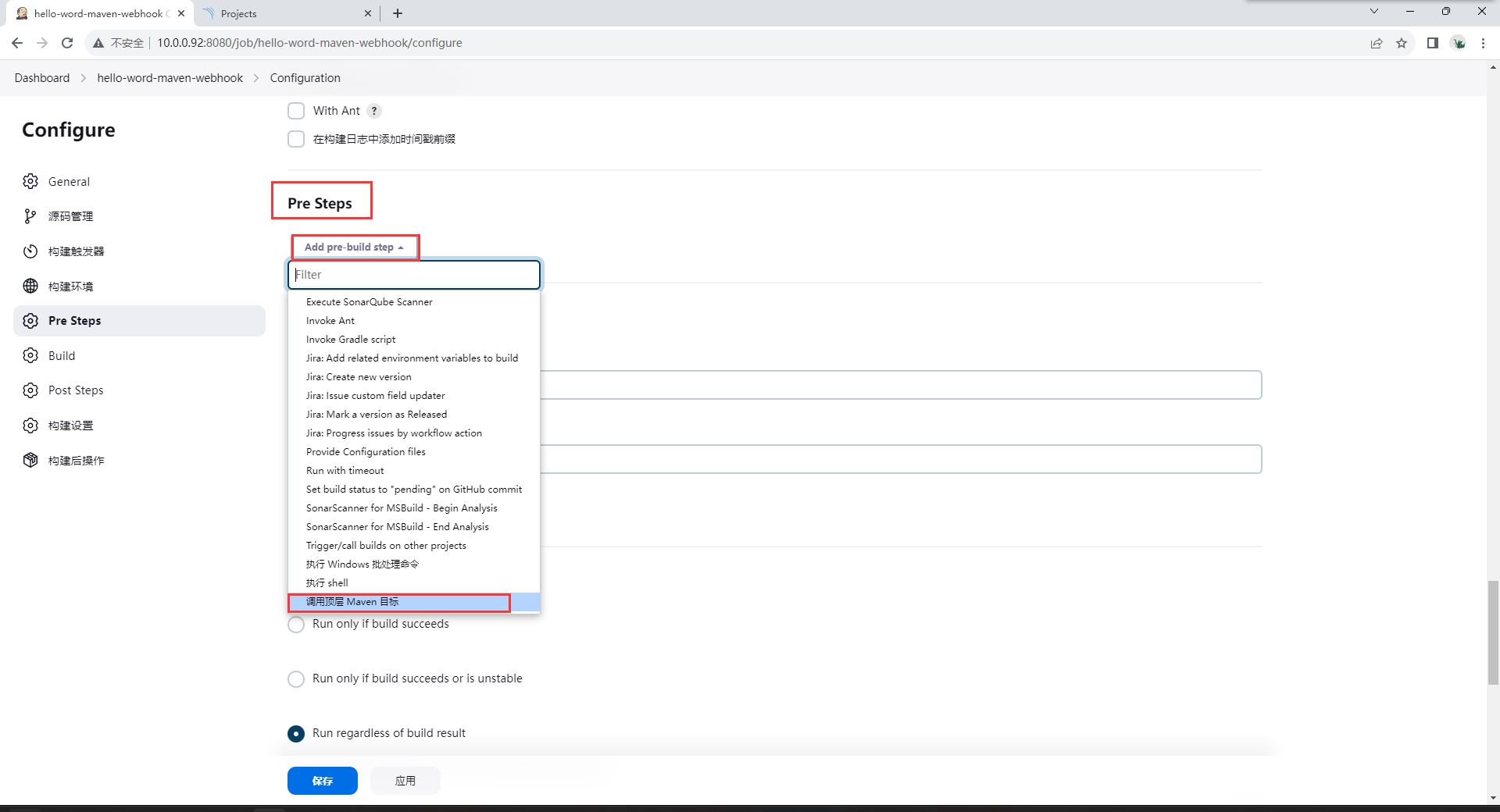Choose Invoke Gradle script option
This screenshot has height=812, width=1500.
click(x=414, y=340)
